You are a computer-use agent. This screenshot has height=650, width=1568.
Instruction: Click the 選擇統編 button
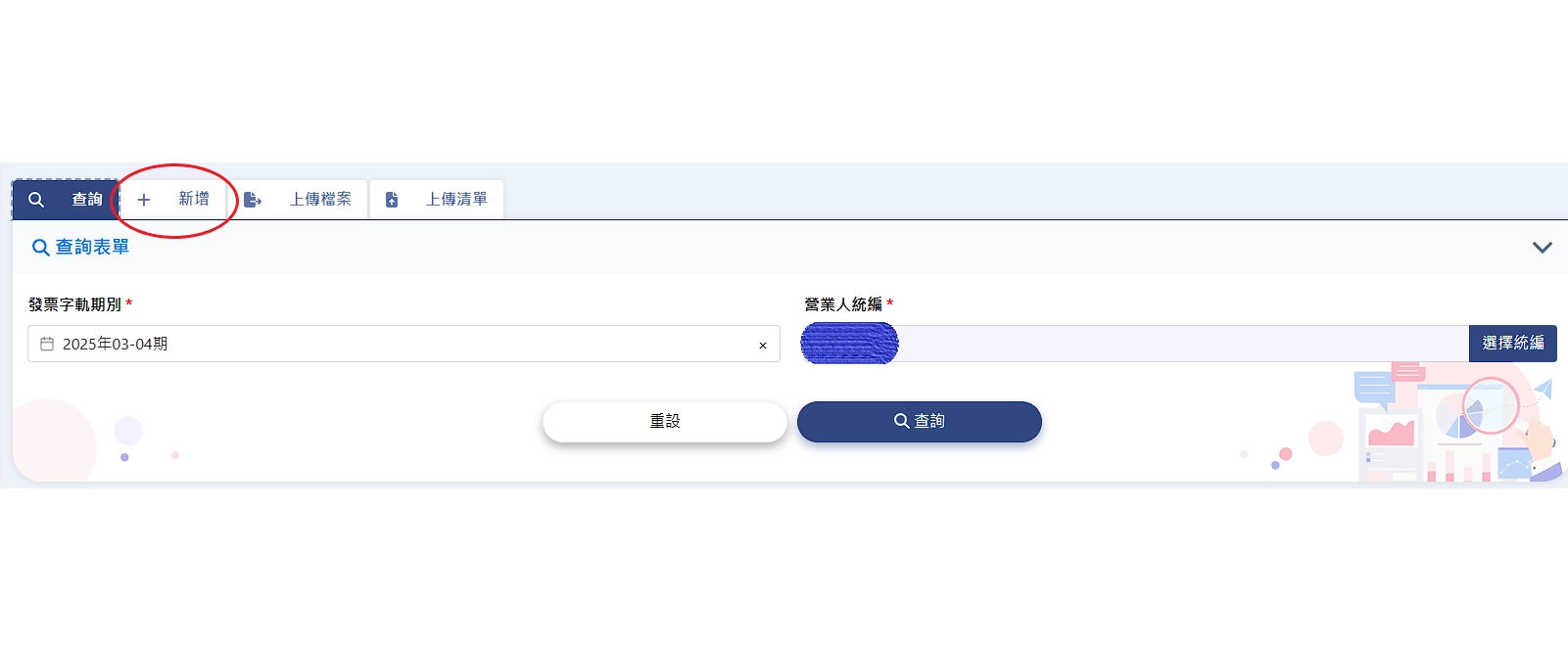pos(1513,344)
